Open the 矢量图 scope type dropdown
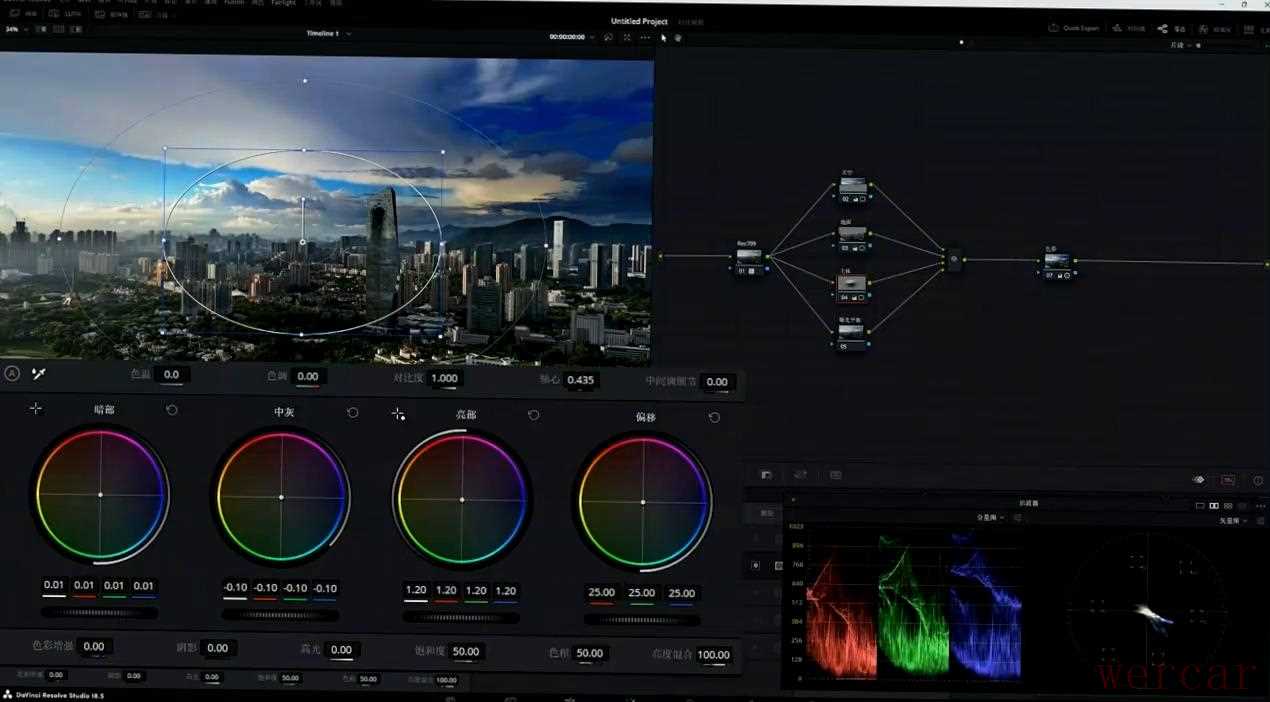Screen dimensions: 1270x702 point(1234,520)
